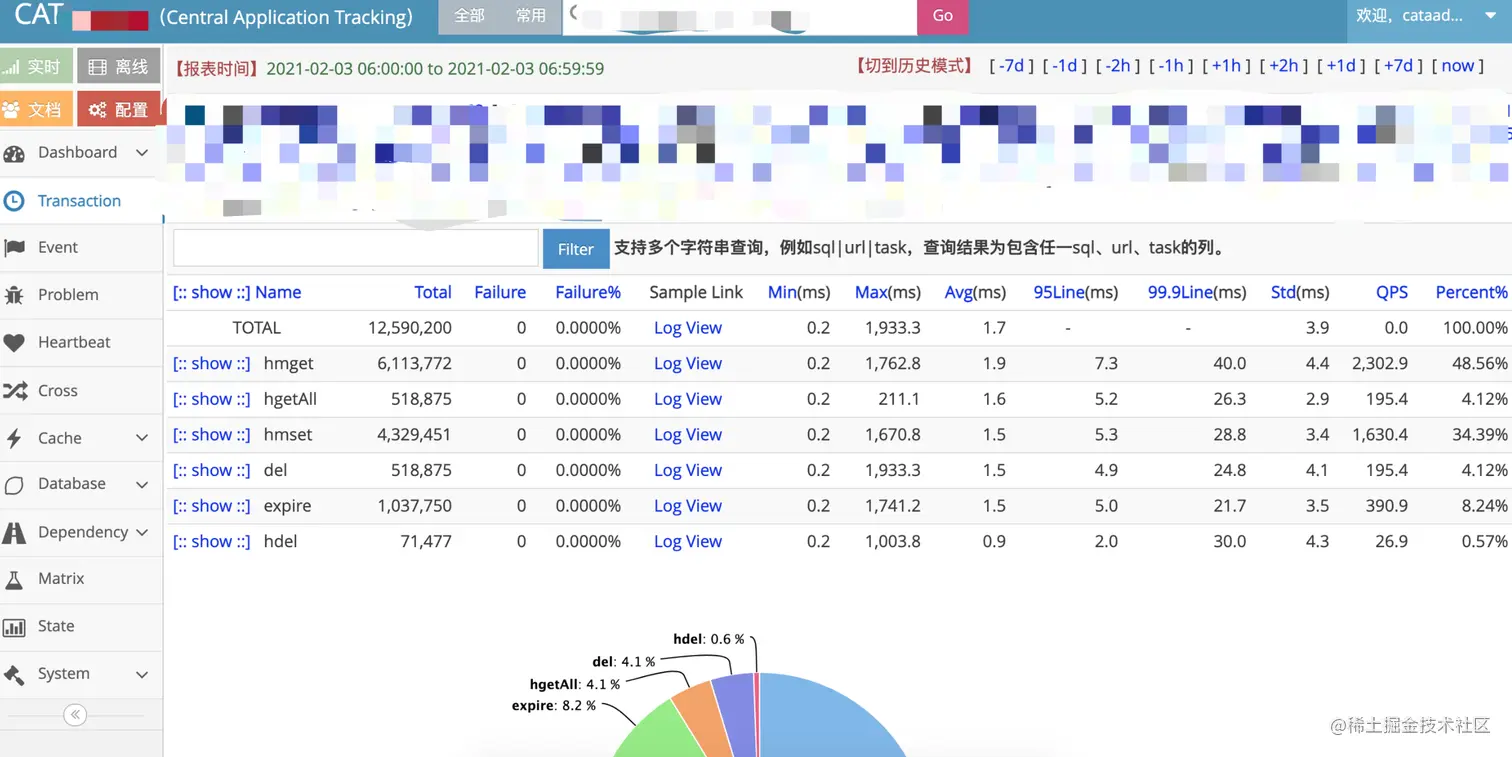This screenshot has height=757, width=1512.
Task: Click the Cross shuffle icon
Action: click(14, 391)
